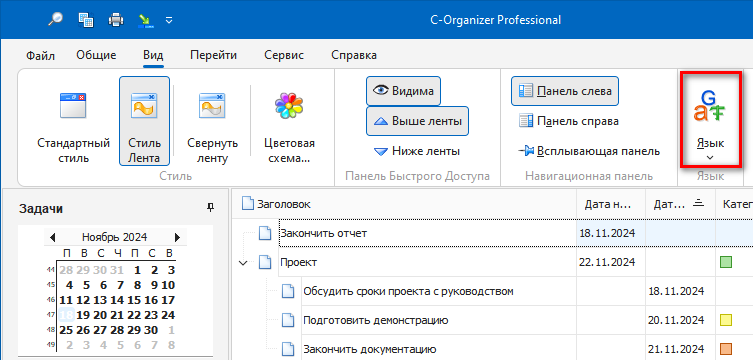Sort by the Заголовок column header
The image size is (753, 360).
403,204
